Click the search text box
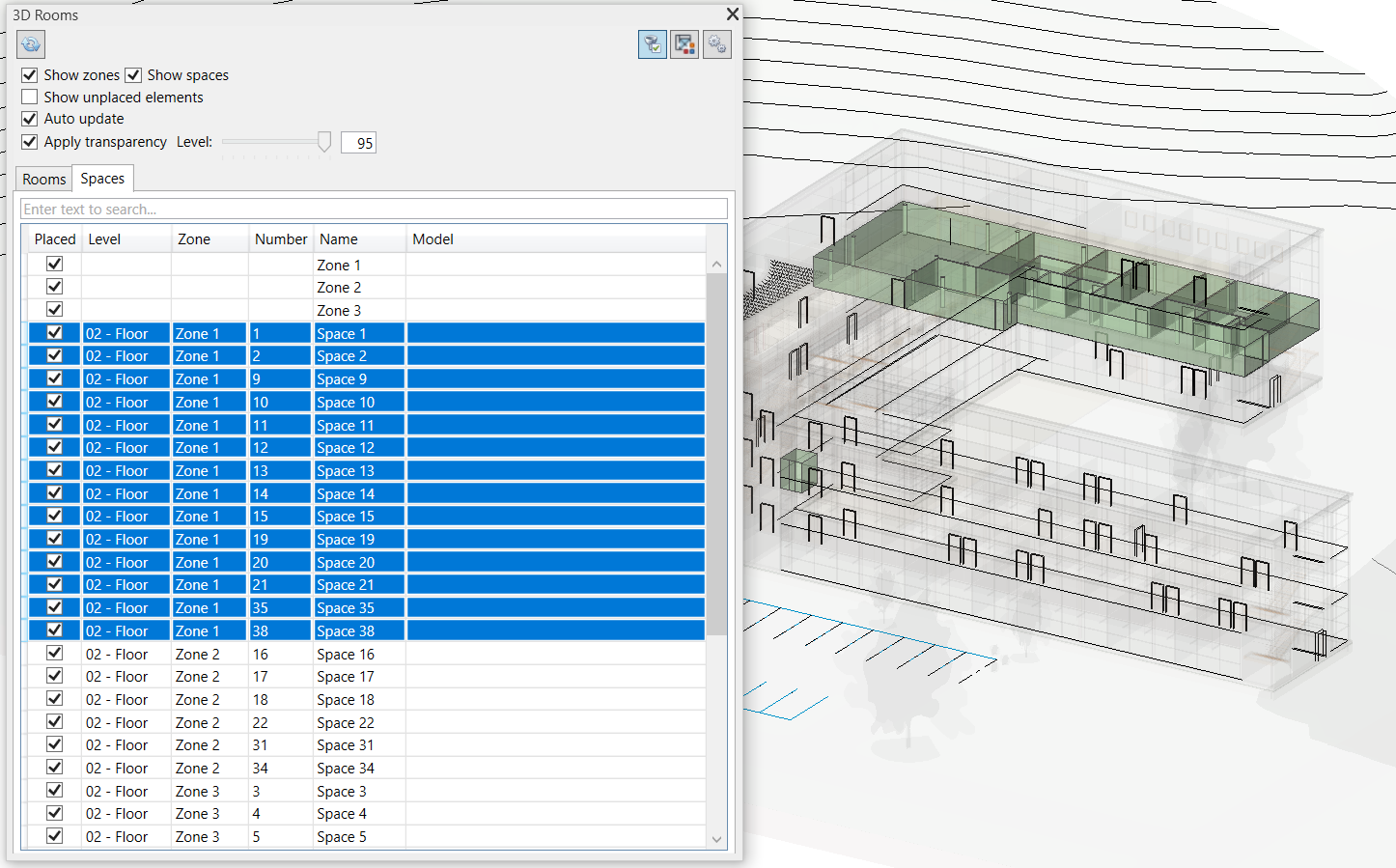 [x=374, y=210]
